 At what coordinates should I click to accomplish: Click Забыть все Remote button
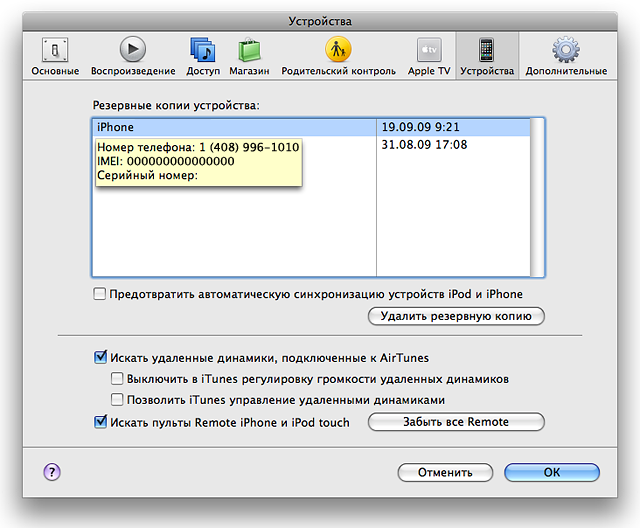(456, 422)
